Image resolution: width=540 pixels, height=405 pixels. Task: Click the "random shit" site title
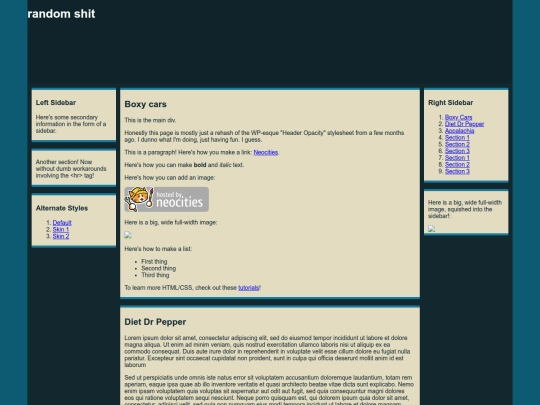(61, 14)
